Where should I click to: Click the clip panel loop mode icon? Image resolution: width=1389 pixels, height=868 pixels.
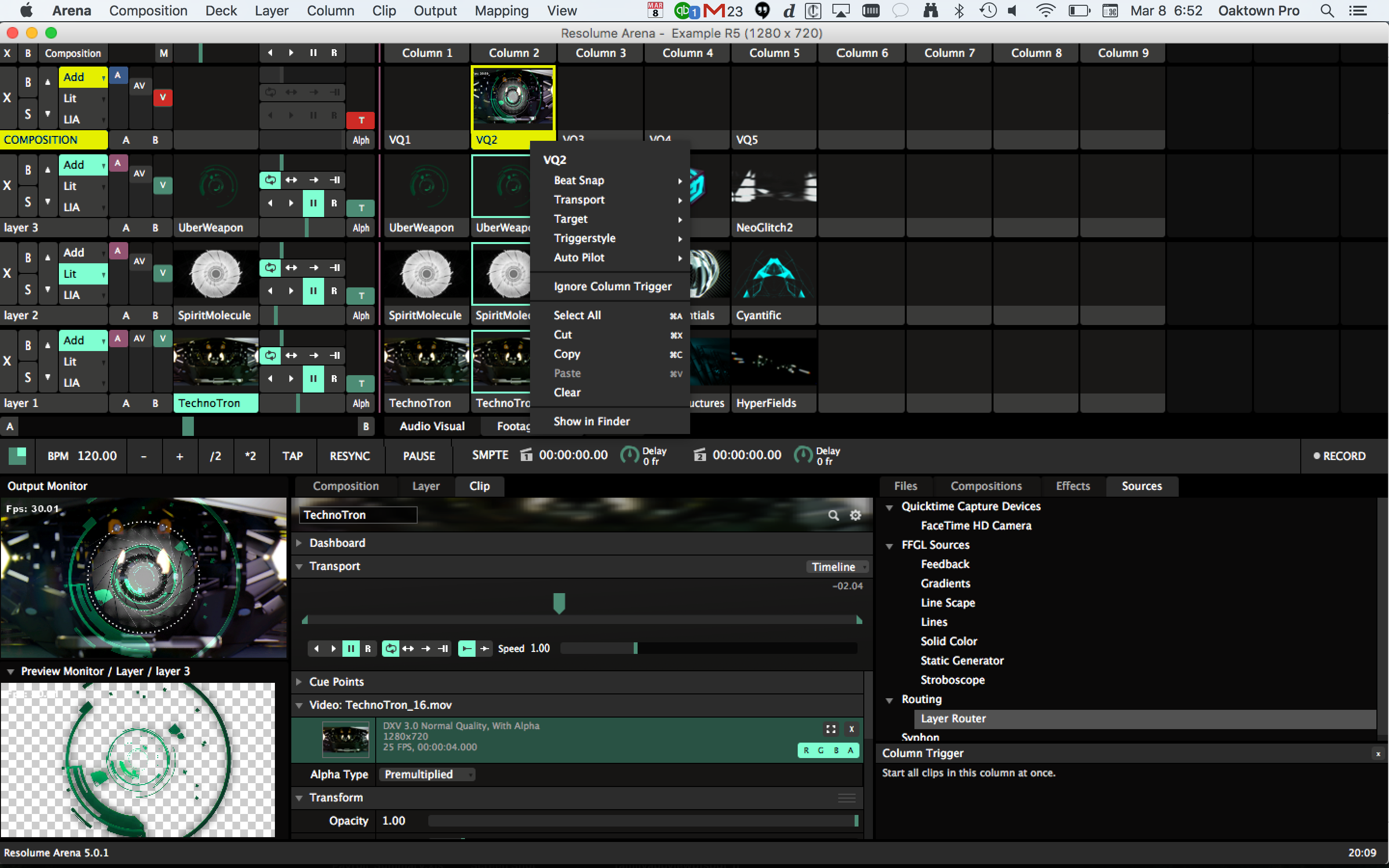390,648
